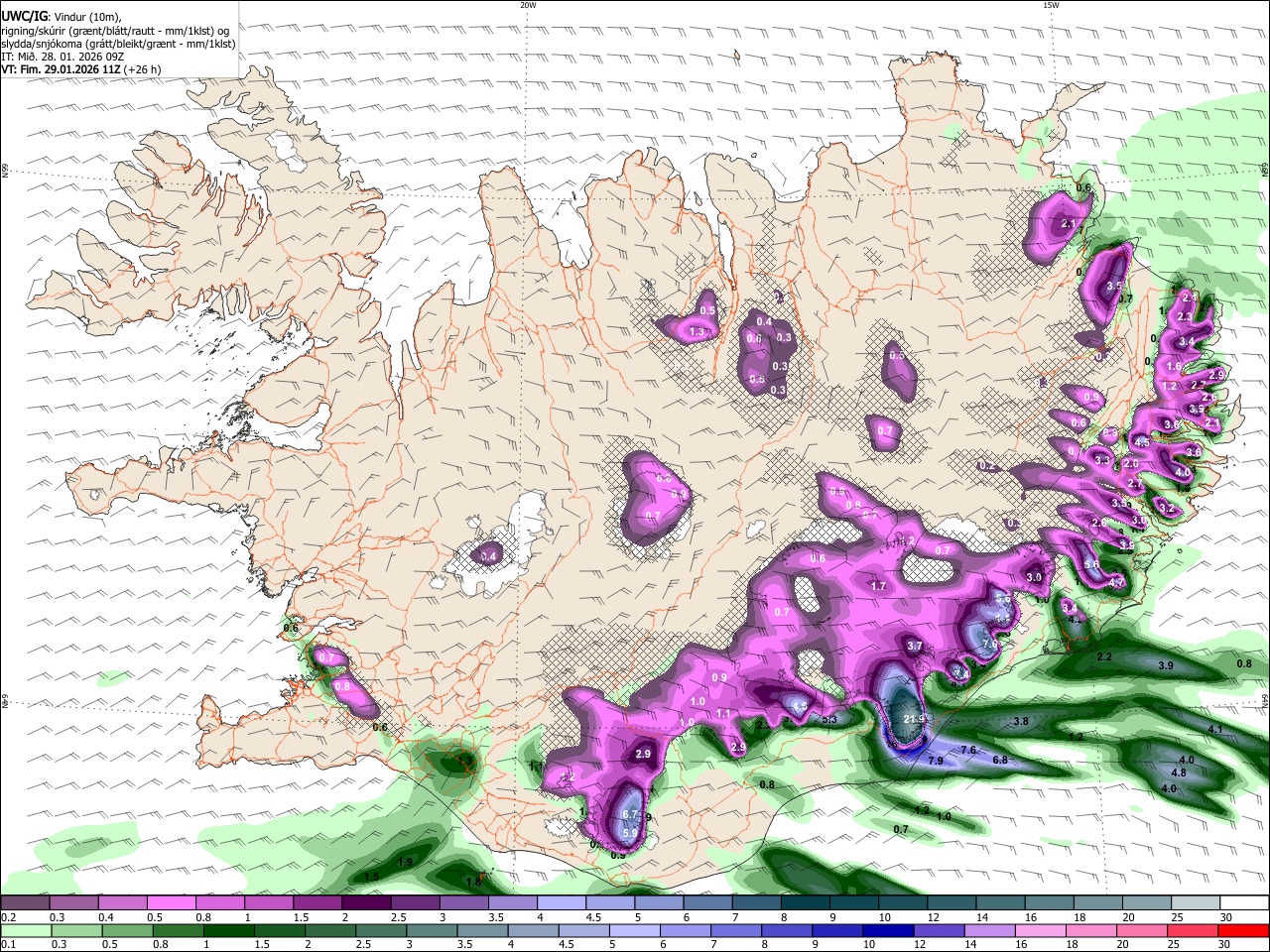This screenshot has width=1270, height=952.
Task: Click the 'VT: Fim. 29.01.2026 11Z (+26 h)' line
Action: [81, 69]
